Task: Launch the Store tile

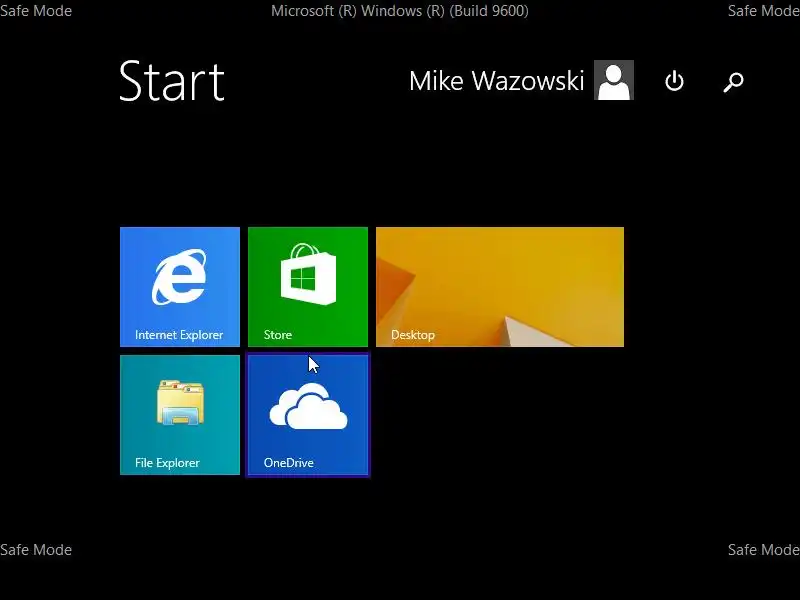Action: coord(308,287)
